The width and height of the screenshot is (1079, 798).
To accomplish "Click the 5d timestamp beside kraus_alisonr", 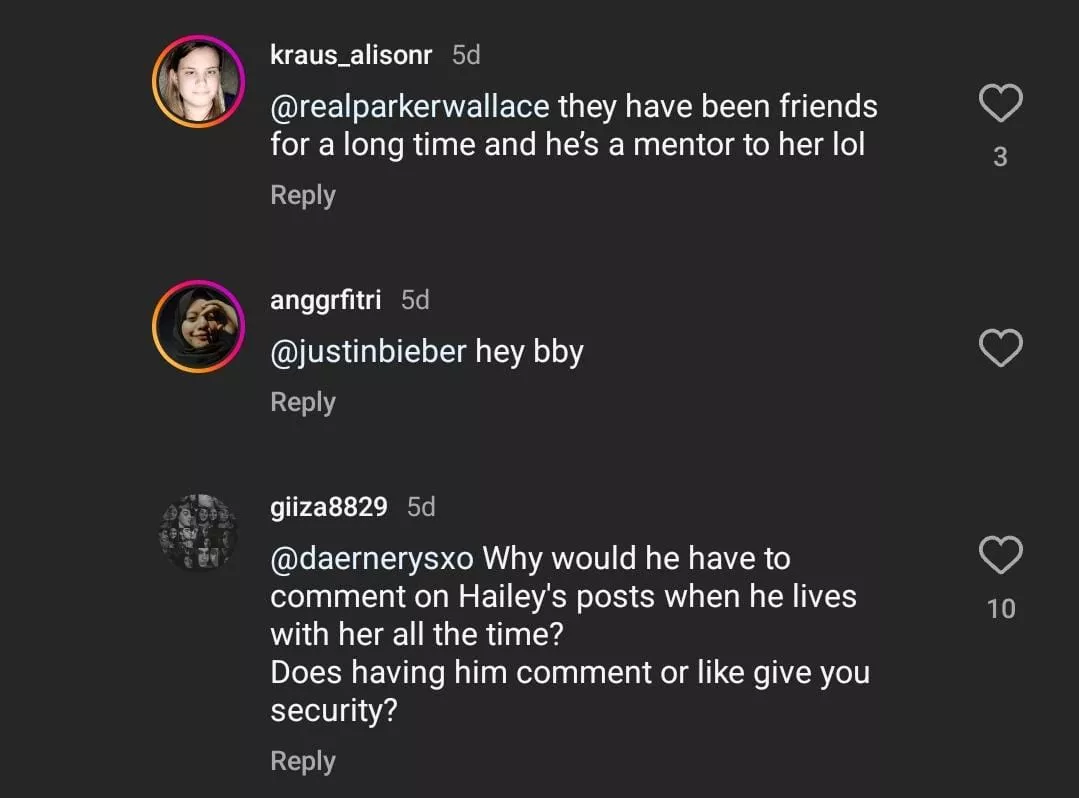I will pyautogui.click(x=466, y=55).
